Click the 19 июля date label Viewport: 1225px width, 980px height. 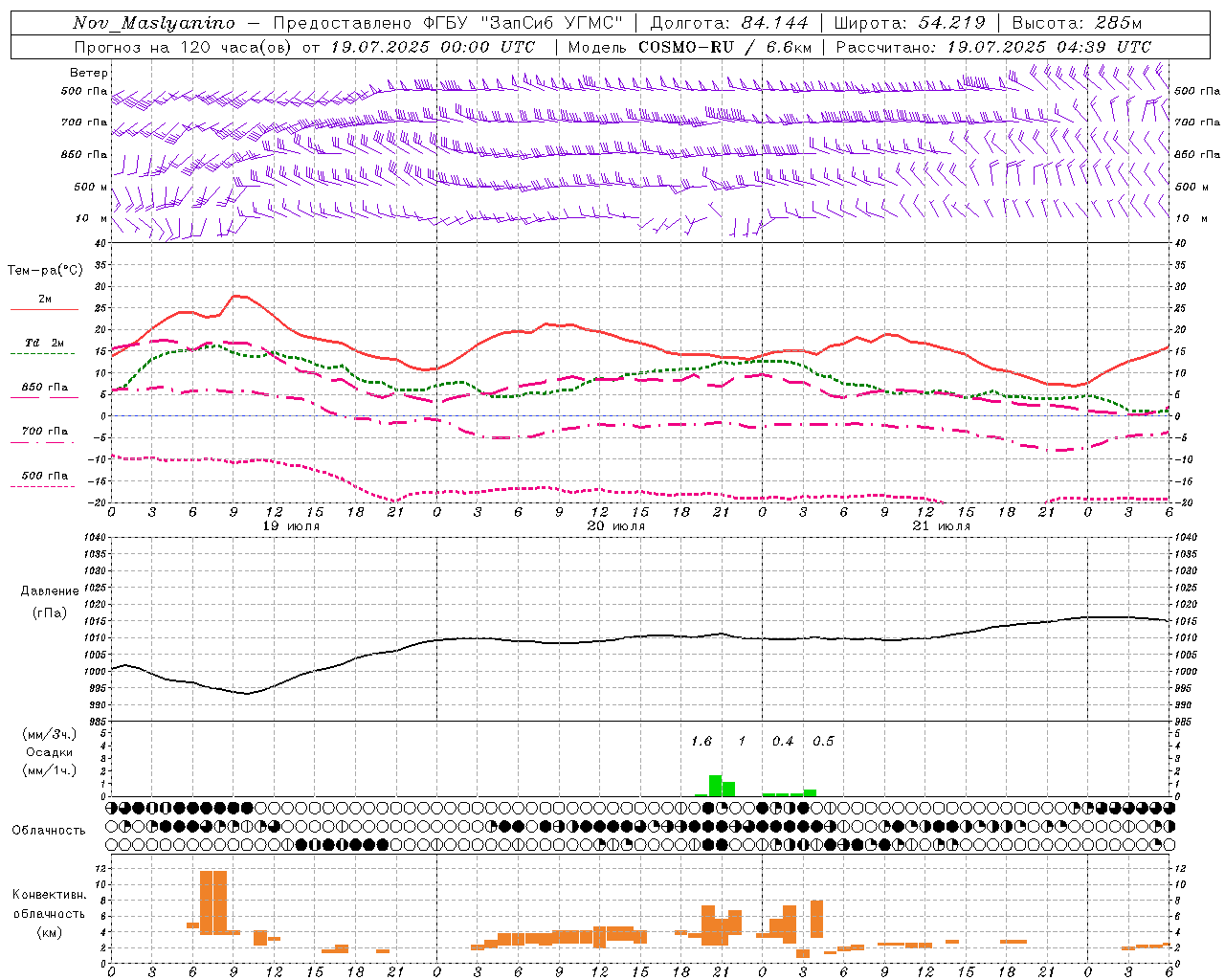292,526
